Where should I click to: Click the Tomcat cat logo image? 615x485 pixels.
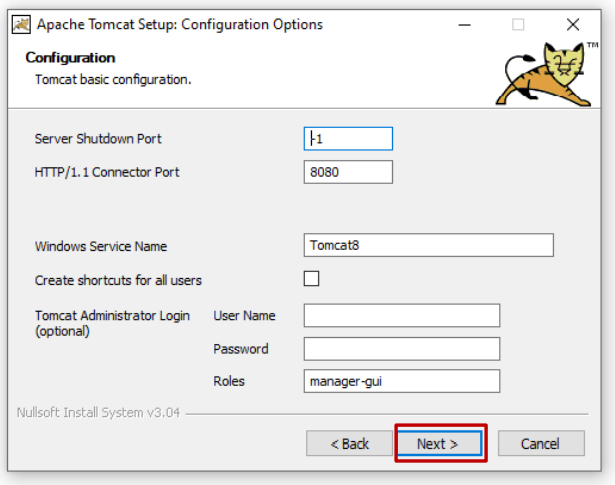[547, 74]
